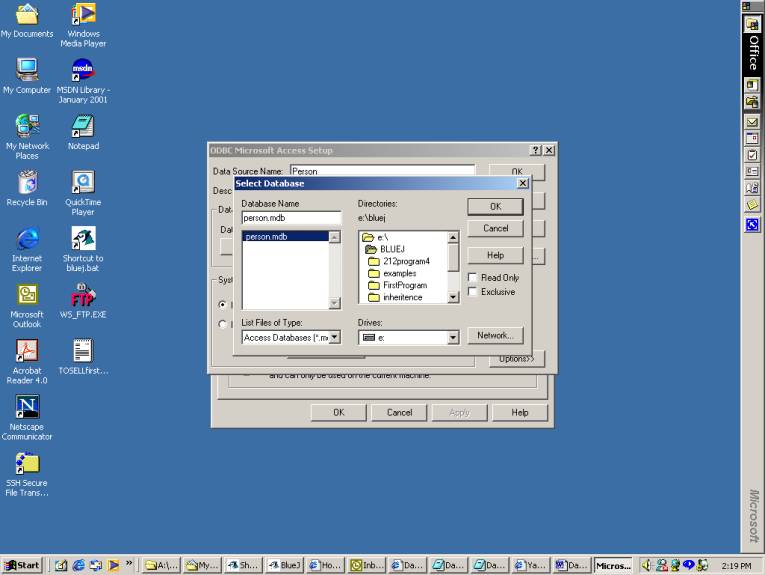Click New Note yellow icon in Office bar

(752, 205)
